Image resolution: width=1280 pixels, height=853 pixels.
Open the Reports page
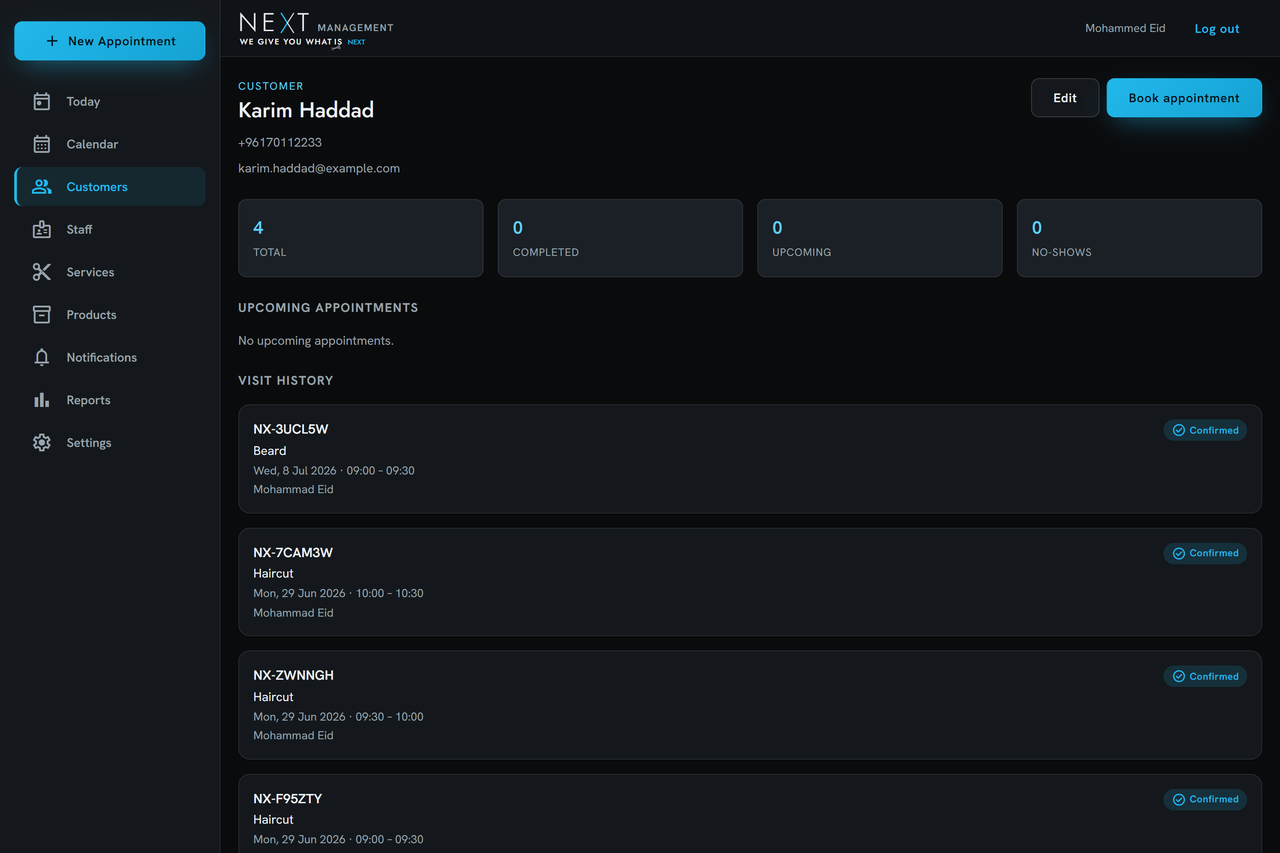tap(110, 400)
